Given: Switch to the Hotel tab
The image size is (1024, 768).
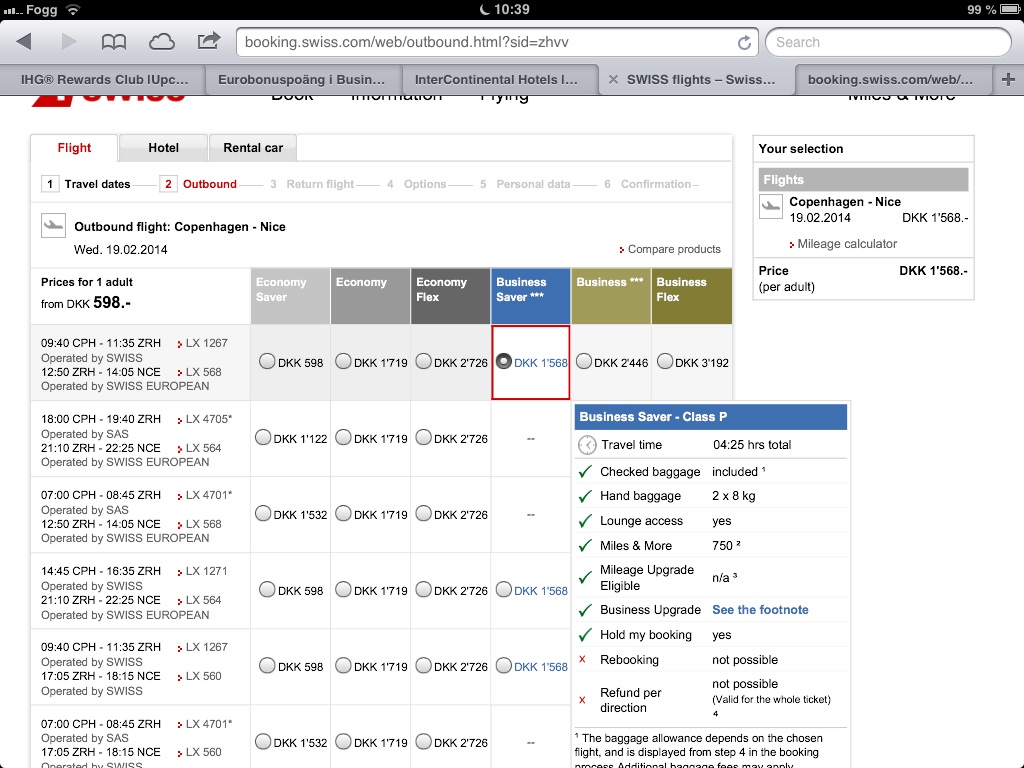Looking at the screenshot, I should (x=163, y=148).
